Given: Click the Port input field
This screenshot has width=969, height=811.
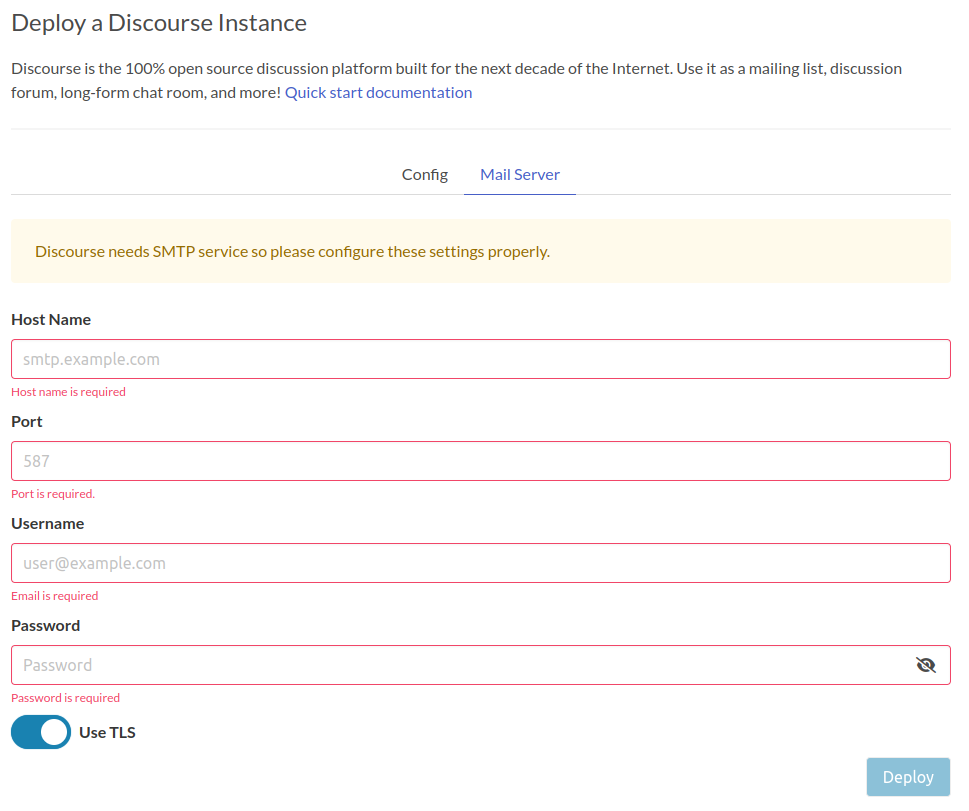Looking at the screenshot, I should (480, 461).
